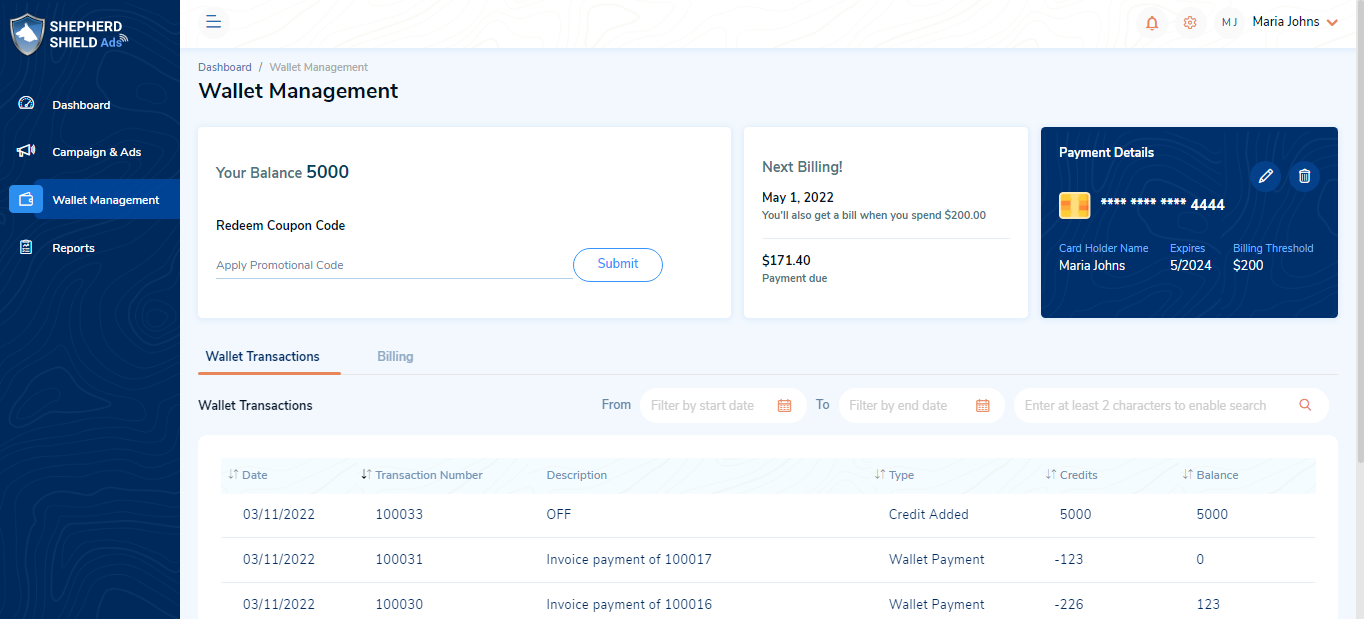
Task: Click the search magnifier icon
Action: [1305, 405]
